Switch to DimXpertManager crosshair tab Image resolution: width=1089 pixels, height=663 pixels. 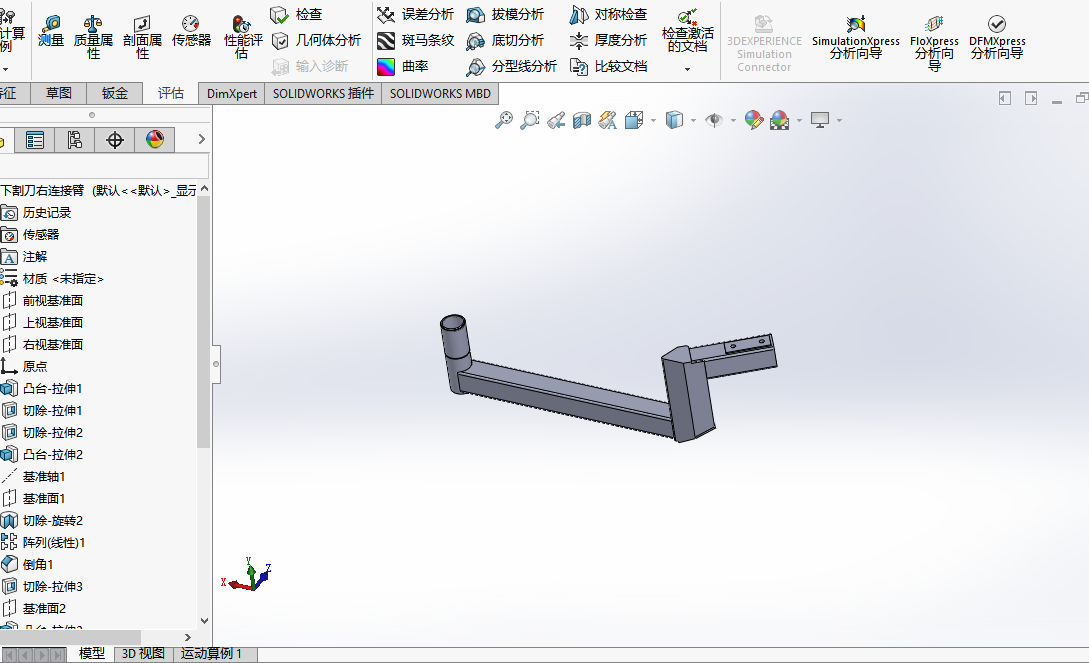click(x=115, y=140)
